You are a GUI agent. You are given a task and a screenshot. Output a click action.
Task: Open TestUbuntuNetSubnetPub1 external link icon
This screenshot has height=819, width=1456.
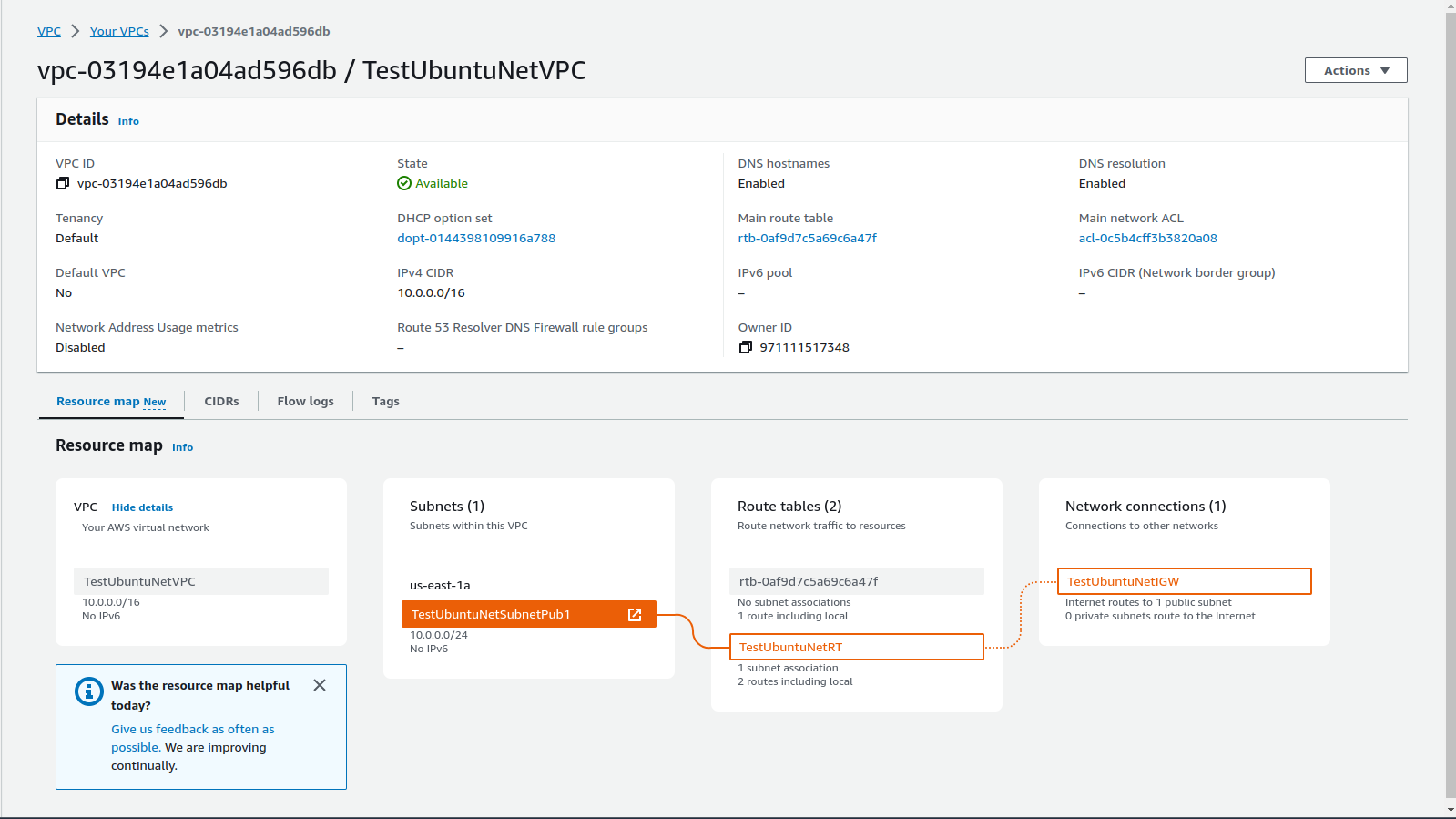click(635, 615)
